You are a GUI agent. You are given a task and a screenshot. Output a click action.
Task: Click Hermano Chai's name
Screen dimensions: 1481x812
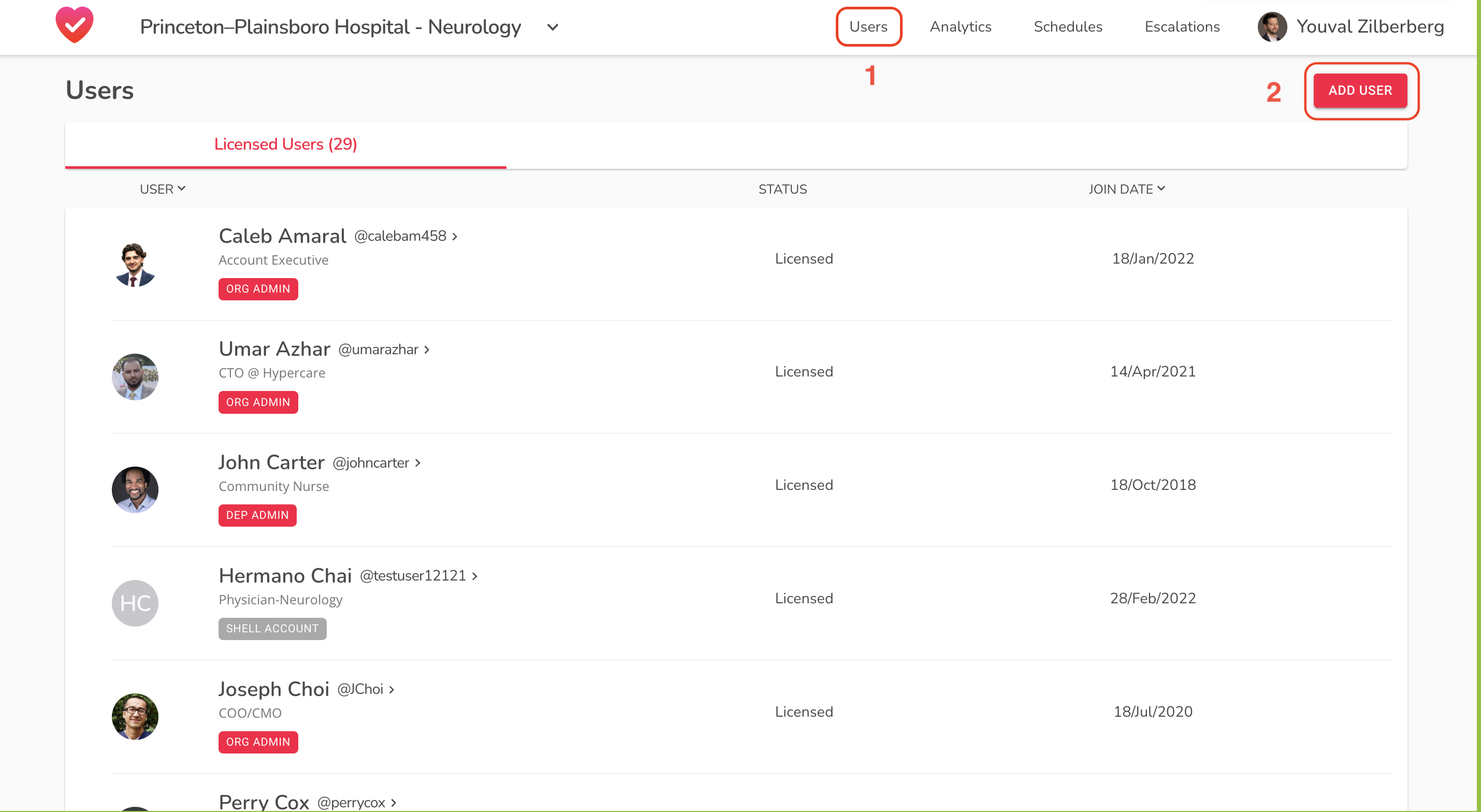click(285, 576)
